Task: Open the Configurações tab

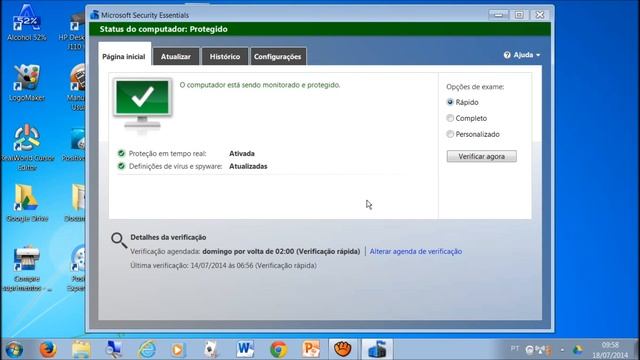Action: coord(278,57)
